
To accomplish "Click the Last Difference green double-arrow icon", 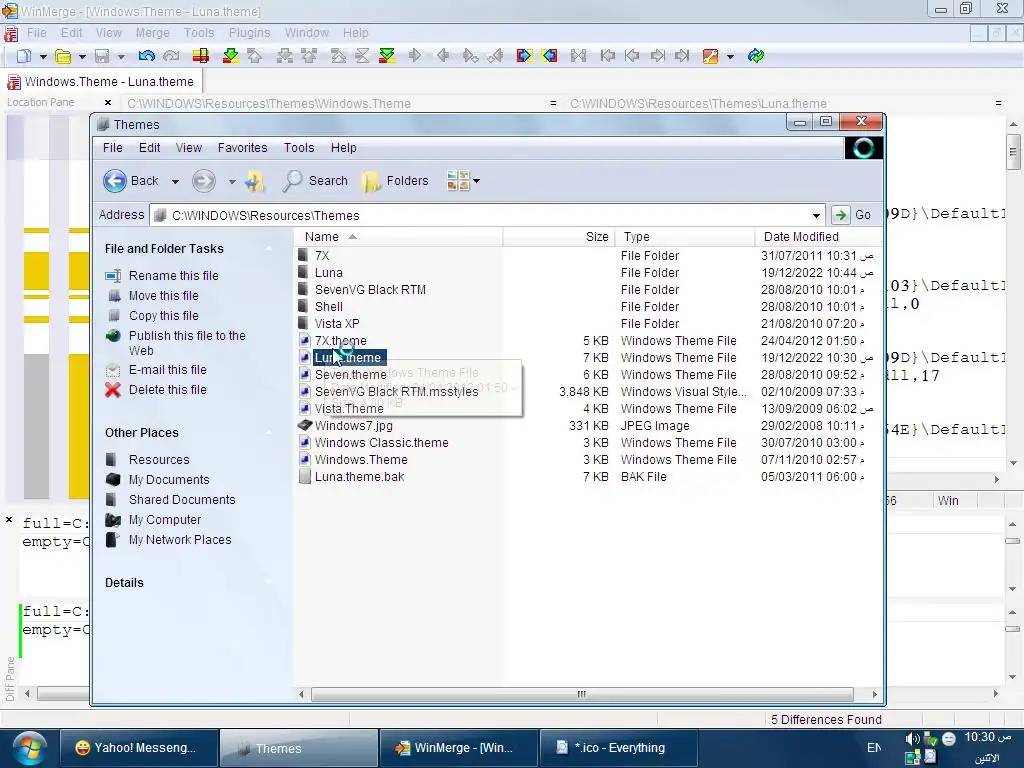I will [387, 56].
